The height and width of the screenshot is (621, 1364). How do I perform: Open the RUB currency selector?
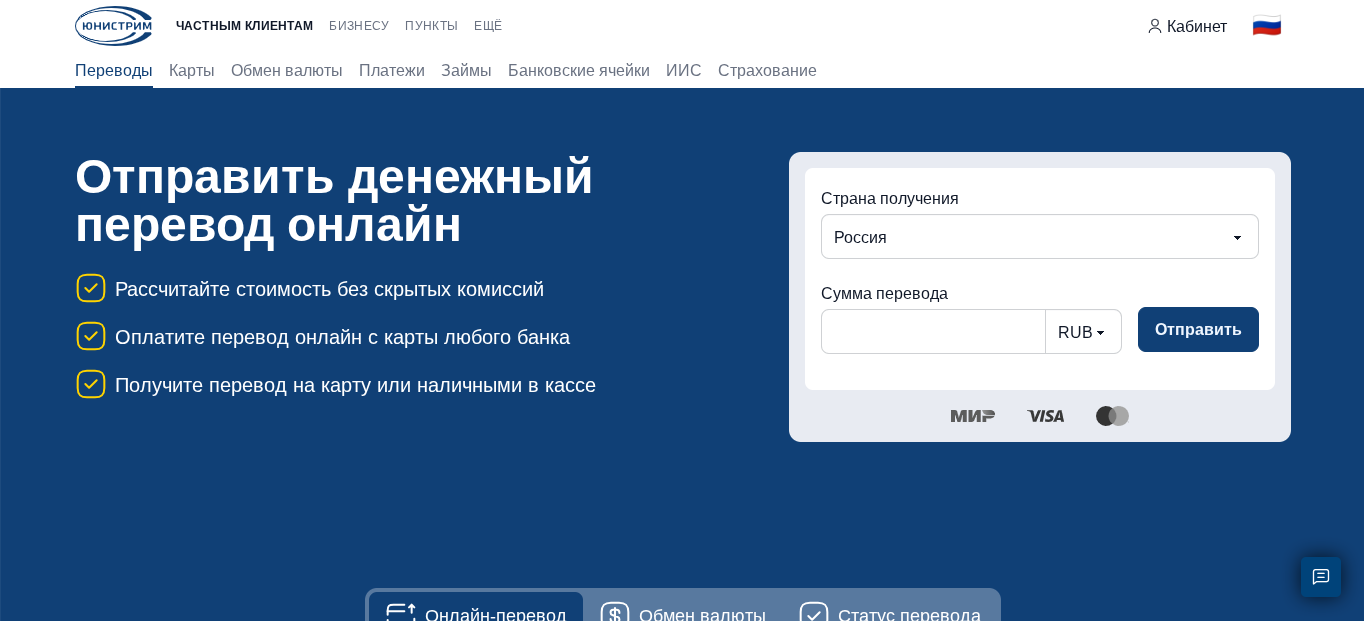[x=1083, y=332]
